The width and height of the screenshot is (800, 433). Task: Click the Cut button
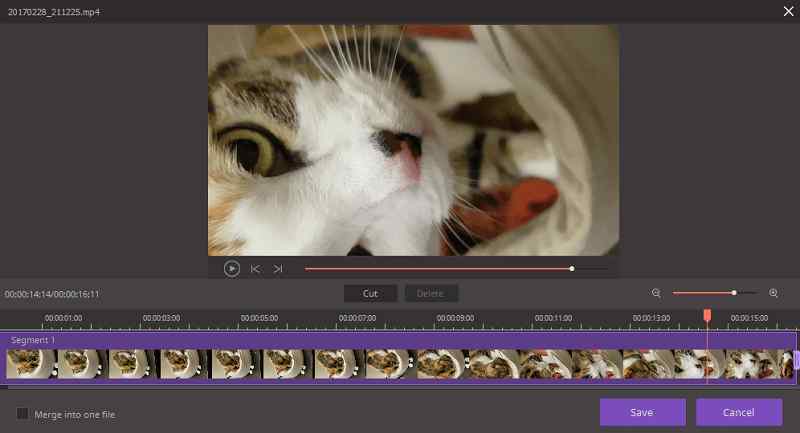(x=370, y=293)
